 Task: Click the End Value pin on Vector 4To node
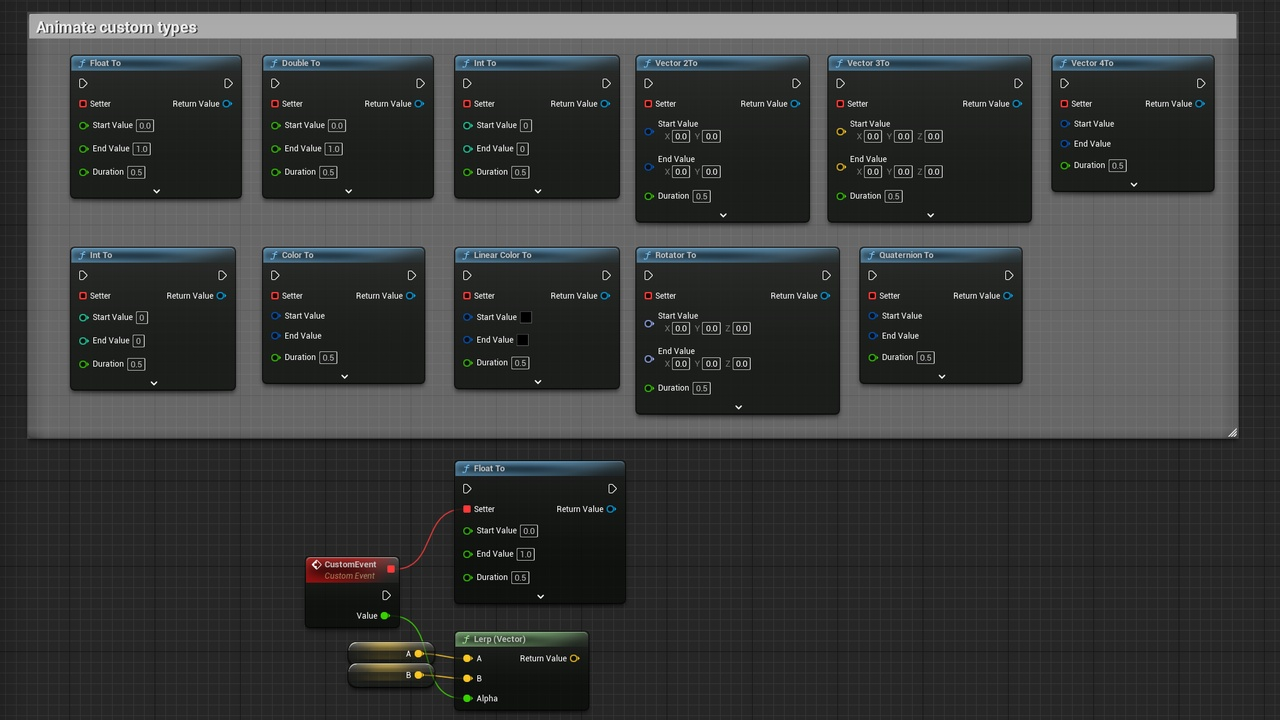point(1064,144)
